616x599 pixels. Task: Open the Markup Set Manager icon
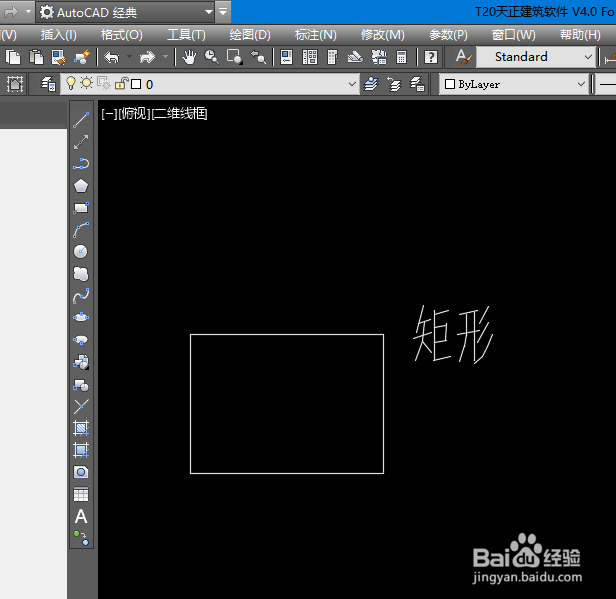coord(379,57)
